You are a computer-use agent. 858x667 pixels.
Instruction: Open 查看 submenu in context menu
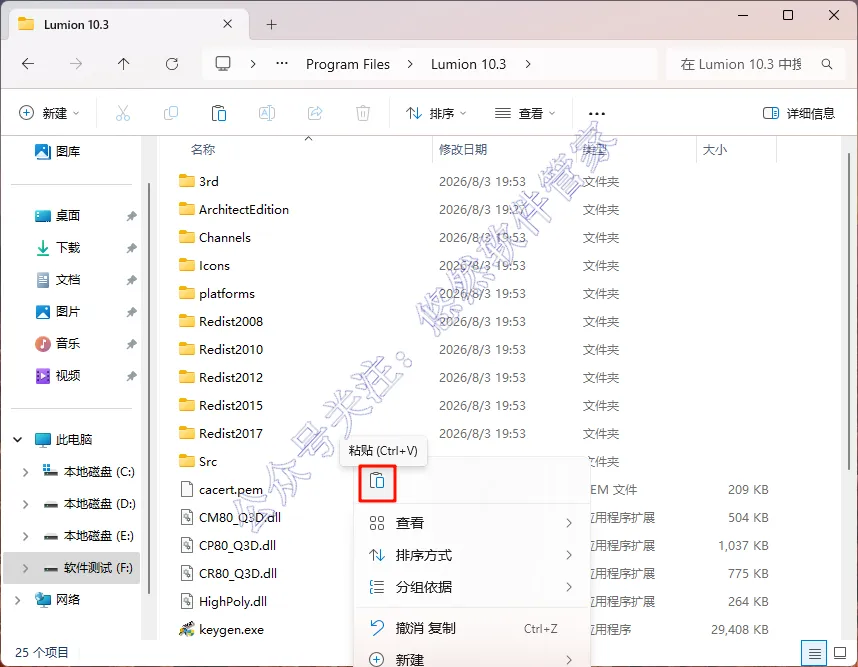pos(471,523)
